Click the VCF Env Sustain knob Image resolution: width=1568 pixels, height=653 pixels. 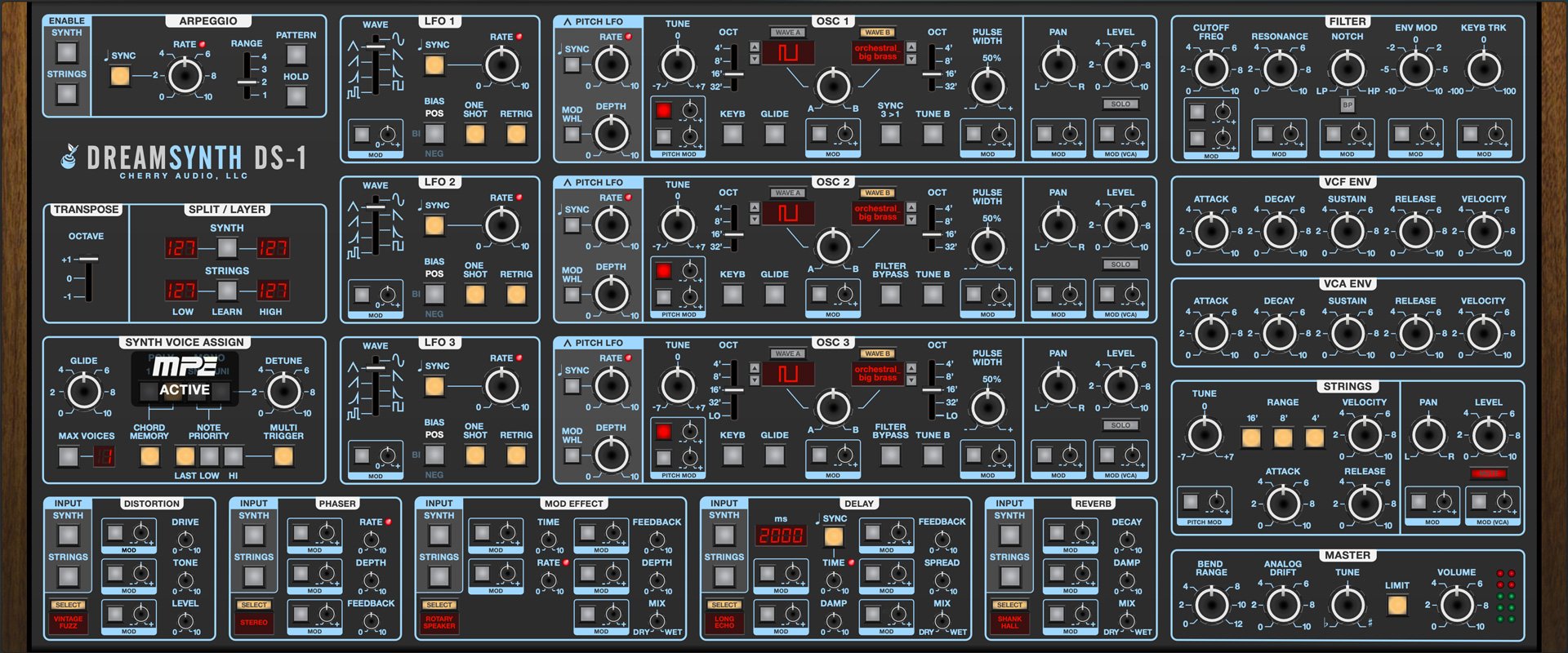(x=1347, y=232)
